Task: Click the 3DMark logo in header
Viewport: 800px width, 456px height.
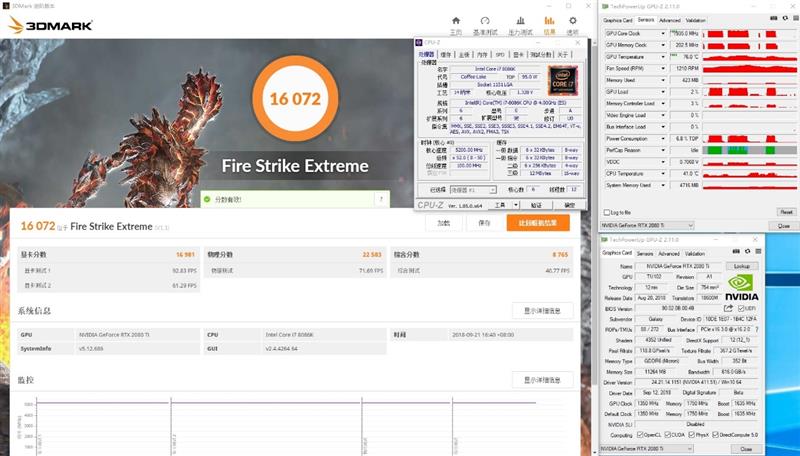Action: click(x=50, y=25)
